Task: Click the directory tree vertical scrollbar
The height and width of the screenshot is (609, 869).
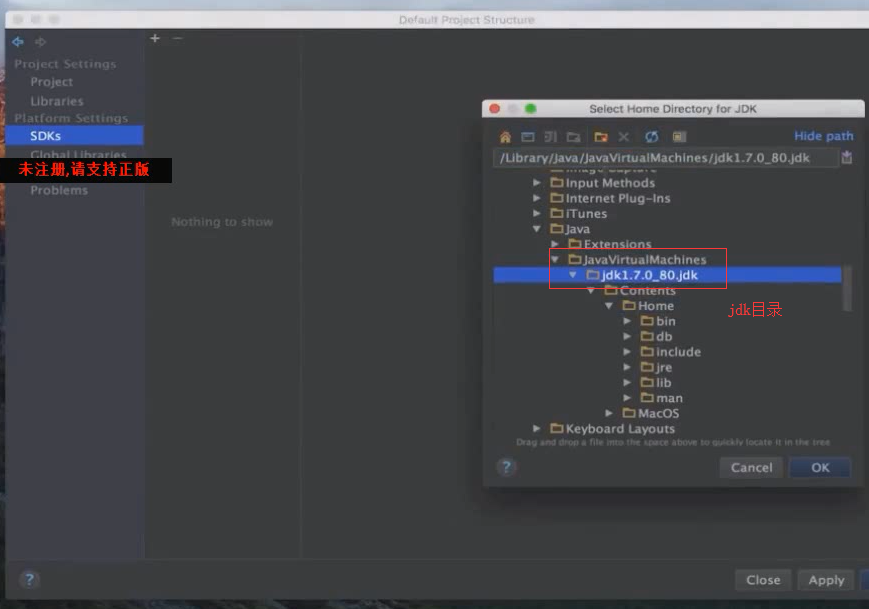Action: point(847,288)
